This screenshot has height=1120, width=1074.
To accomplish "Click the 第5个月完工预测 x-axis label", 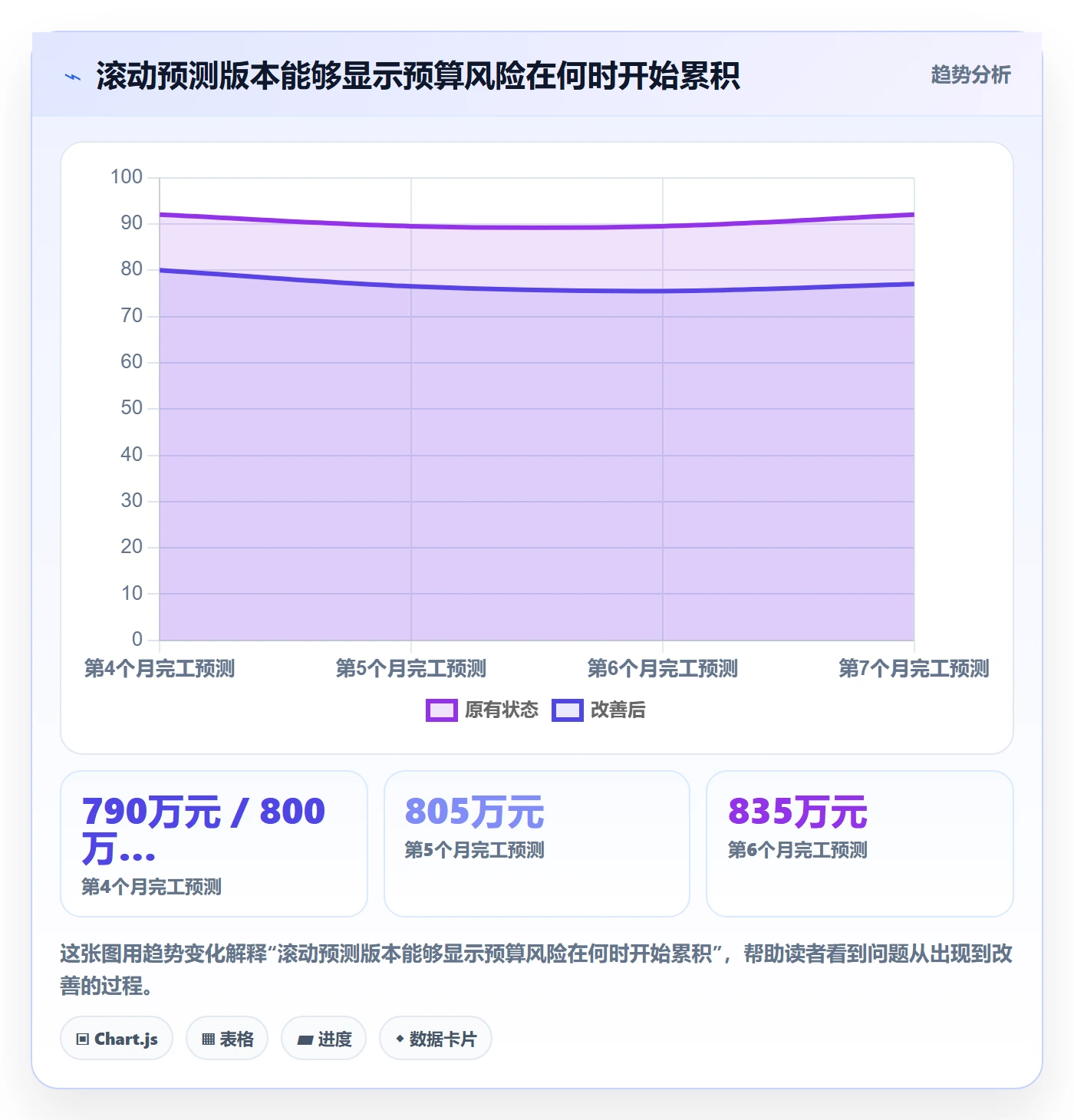I will (411, 669).
